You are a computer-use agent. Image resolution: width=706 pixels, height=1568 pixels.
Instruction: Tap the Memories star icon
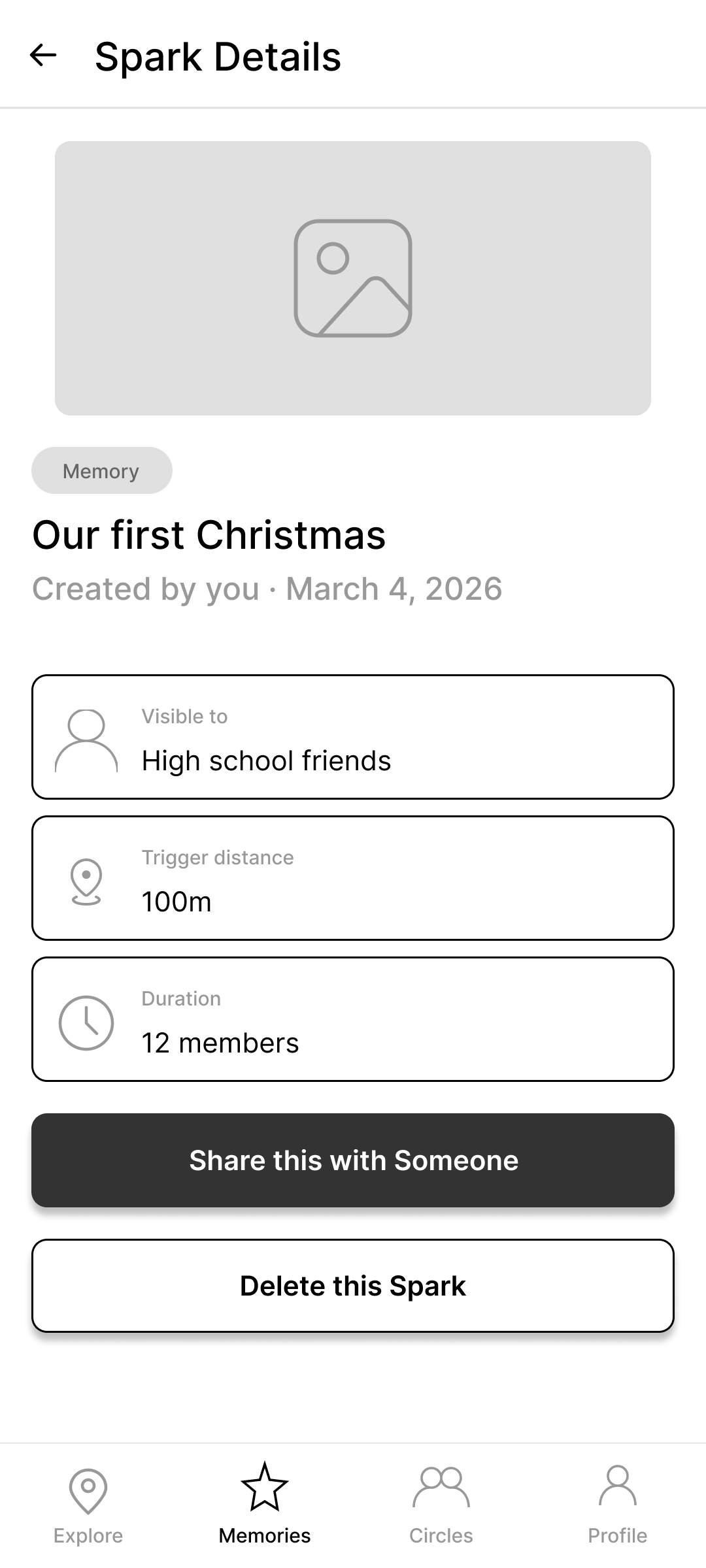(265, 1487)
